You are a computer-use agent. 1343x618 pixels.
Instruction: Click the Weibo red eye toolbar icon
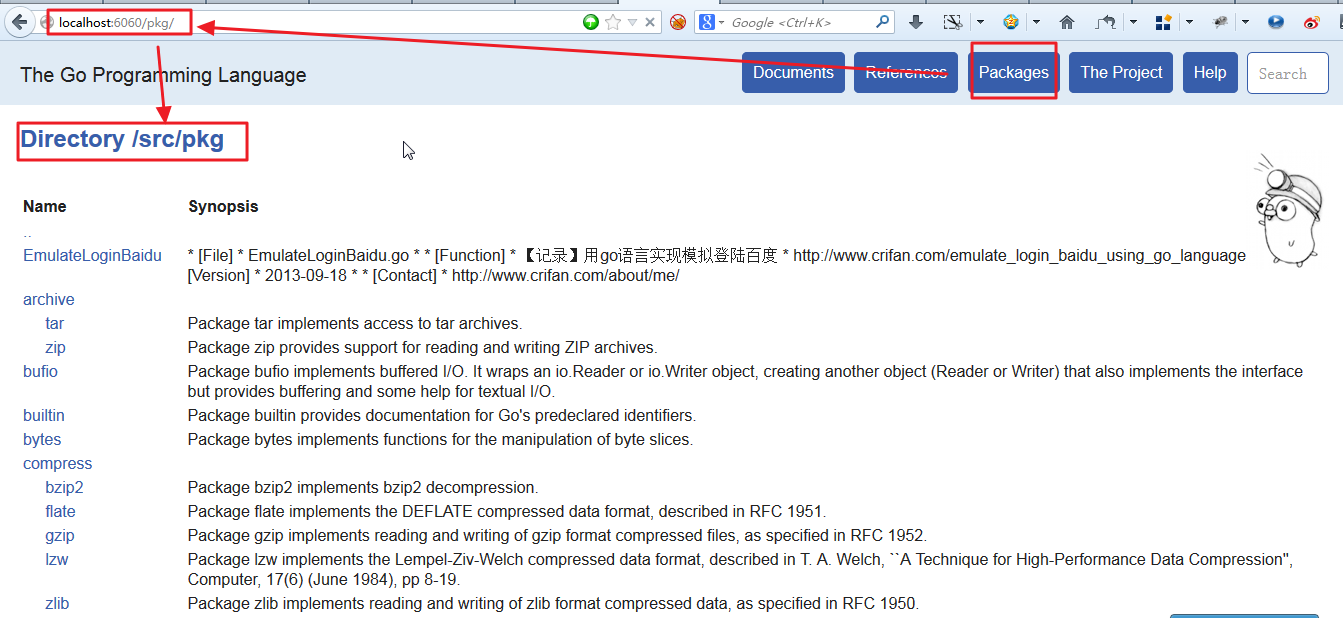coord(1310,22)
